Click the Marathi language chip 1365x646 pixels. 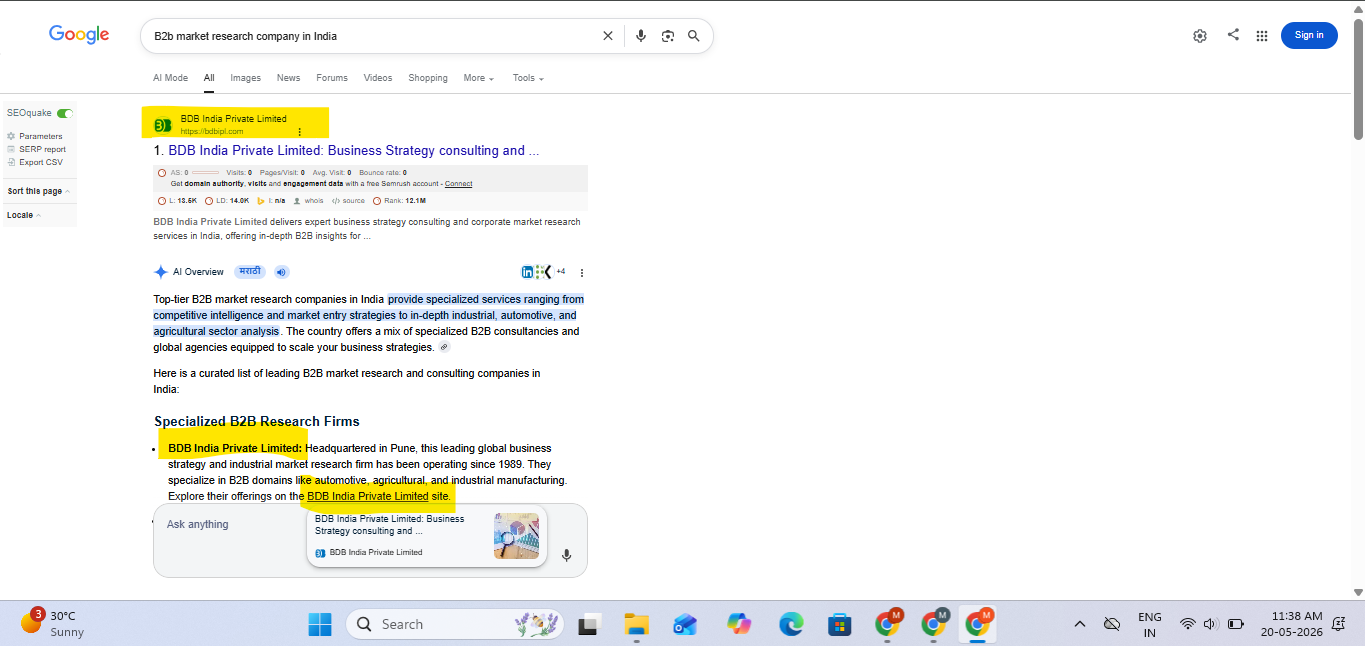(250, 272)
